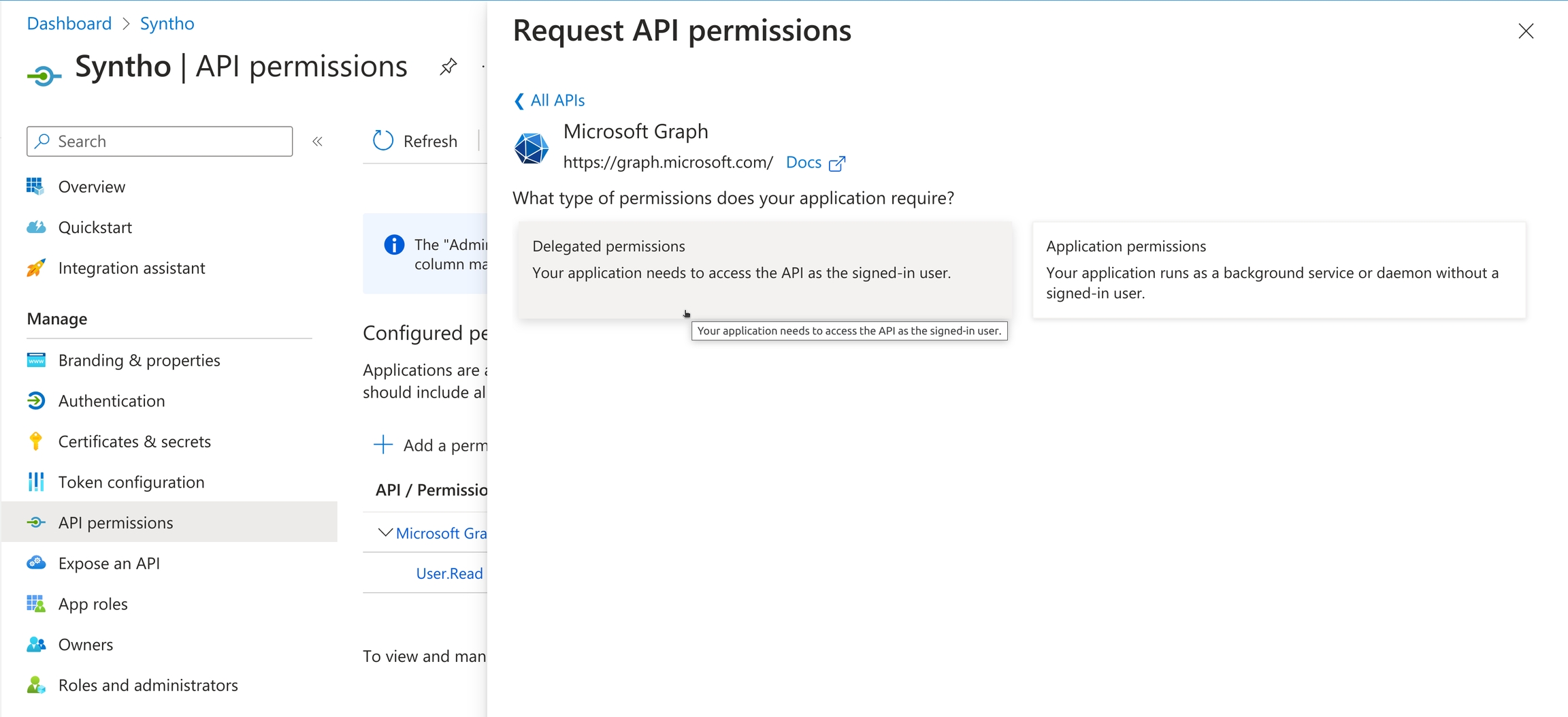Image resolution: width=1568 pixels, height=717 pixels.
Task: Choose Application permissions option card
Action: 1278,270
